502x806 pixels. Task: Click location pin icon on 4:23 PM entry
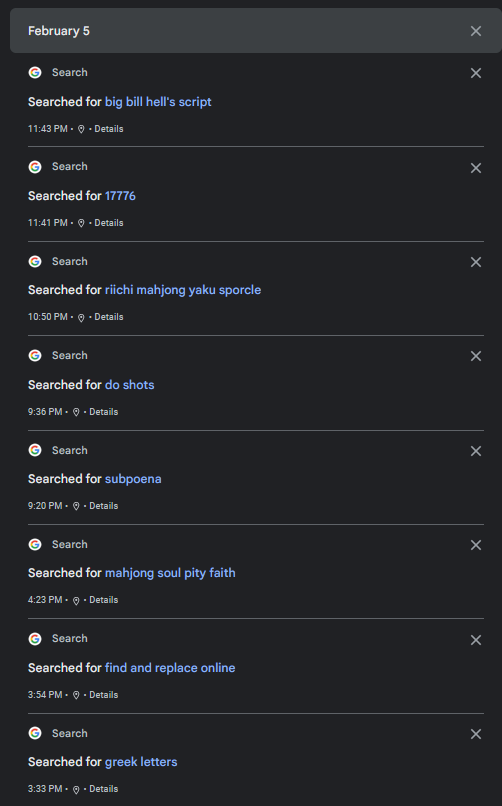click(x=76, y=600)
